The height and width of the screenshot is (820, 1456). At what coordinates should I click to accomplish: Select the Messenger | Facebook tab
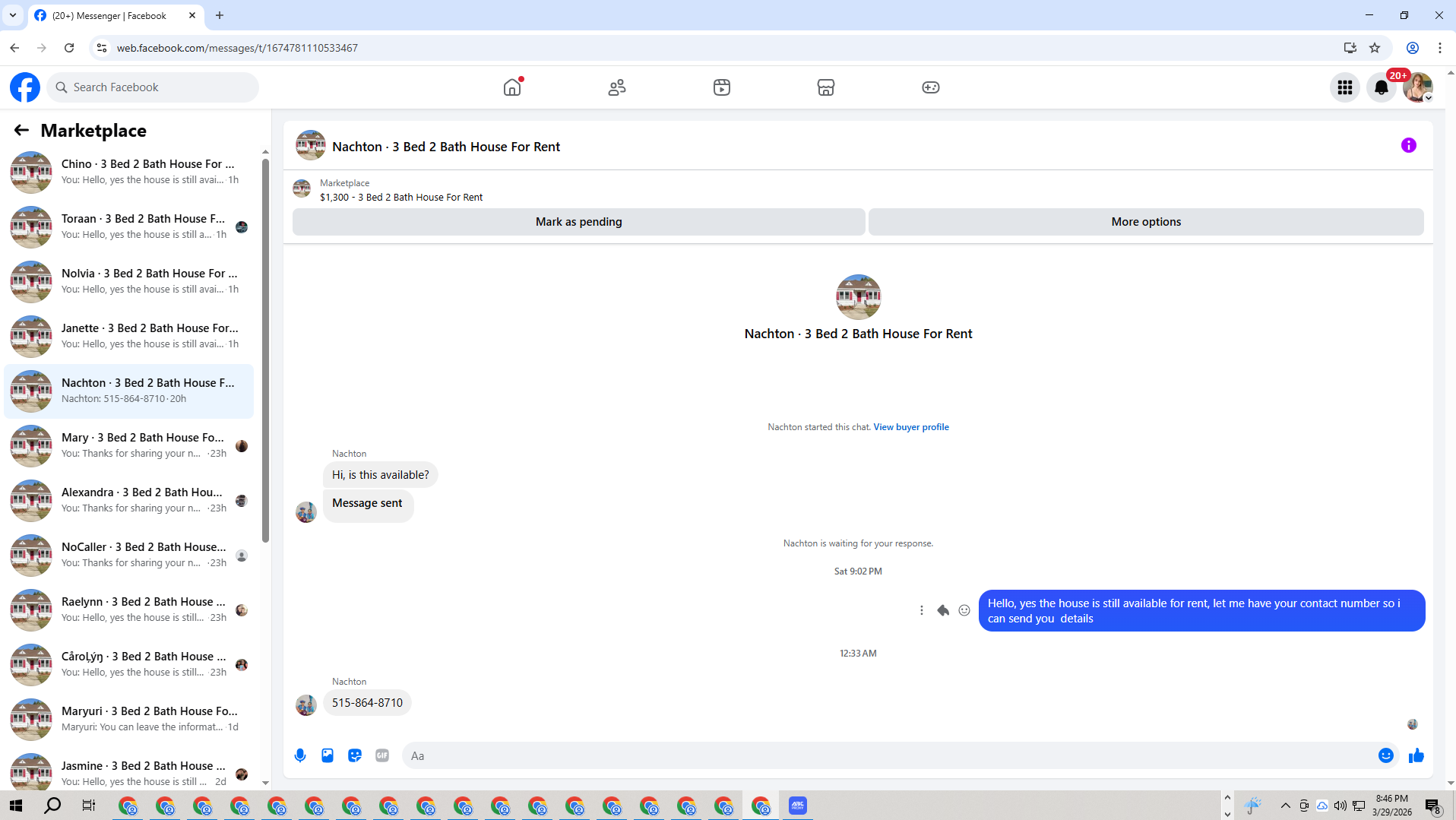116,15
